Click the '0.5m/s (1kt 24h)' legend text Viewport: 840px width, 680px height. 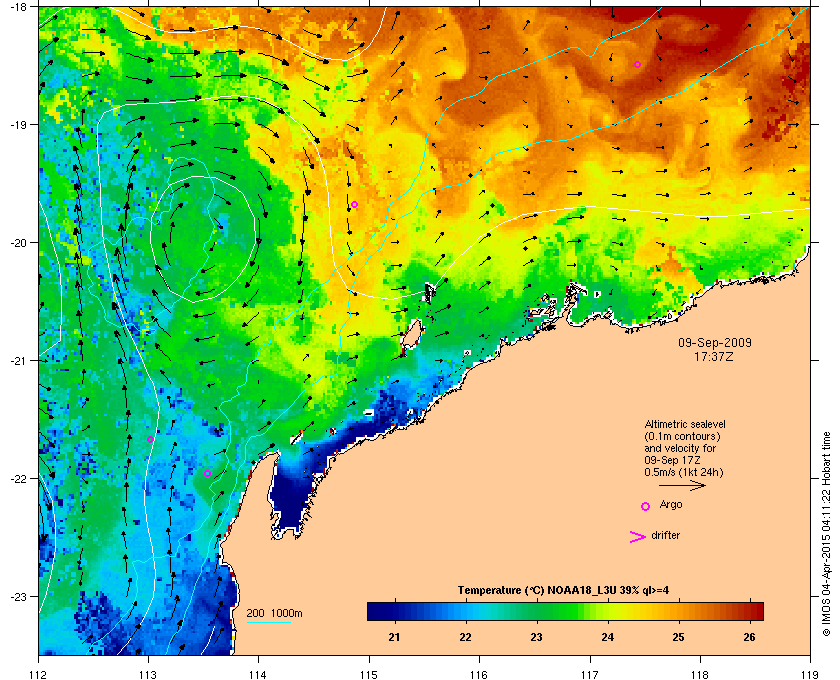pyautogui.click(x=684, y=473)
